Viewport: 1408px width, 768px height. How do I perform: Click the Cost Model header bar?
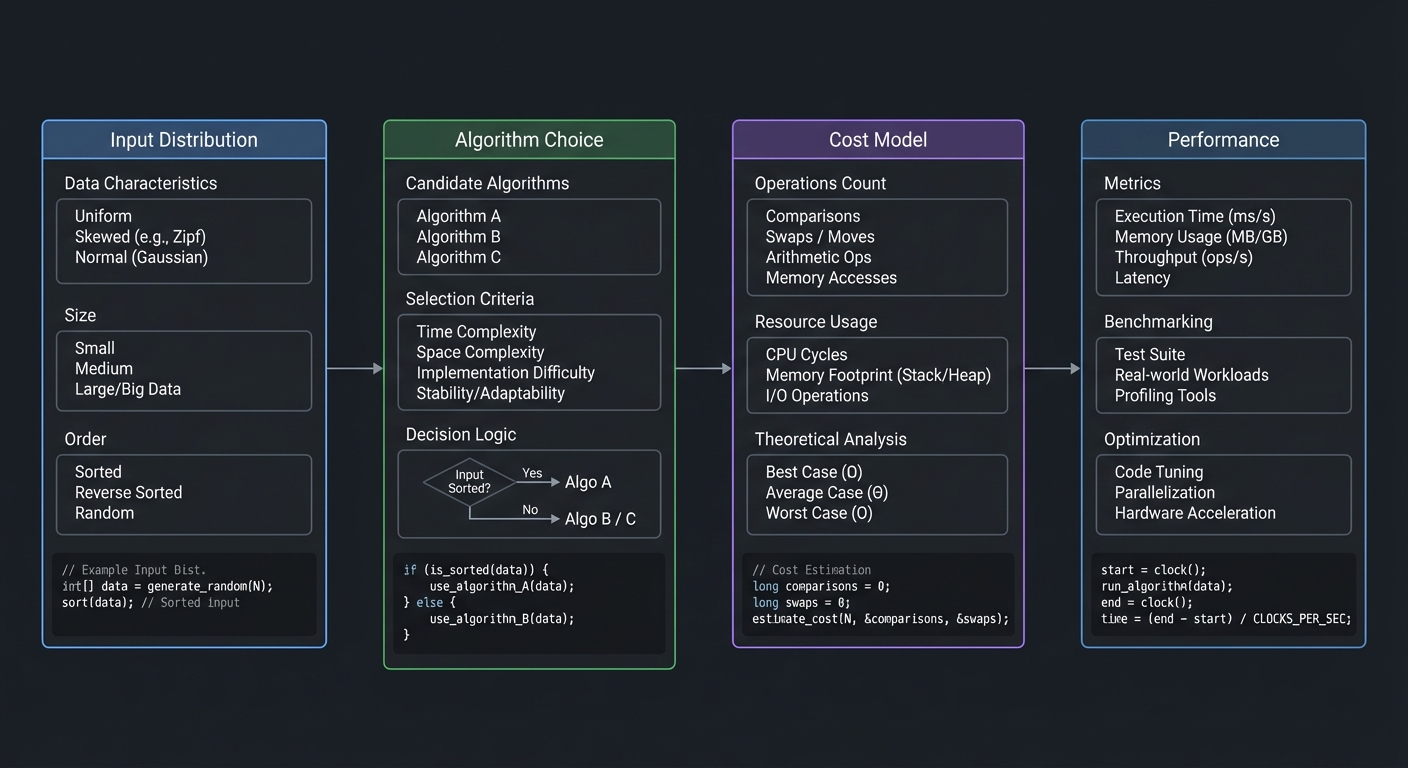tap(877, 139)
